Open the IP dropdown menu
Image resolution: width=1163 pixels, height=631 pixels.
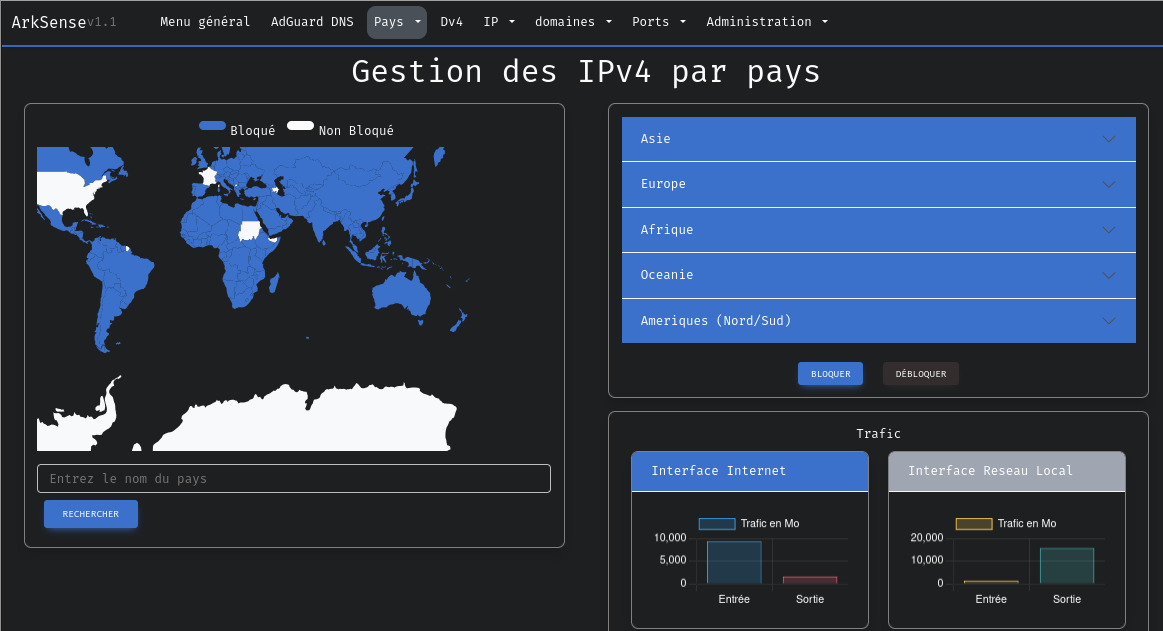[x=498, y=22]
